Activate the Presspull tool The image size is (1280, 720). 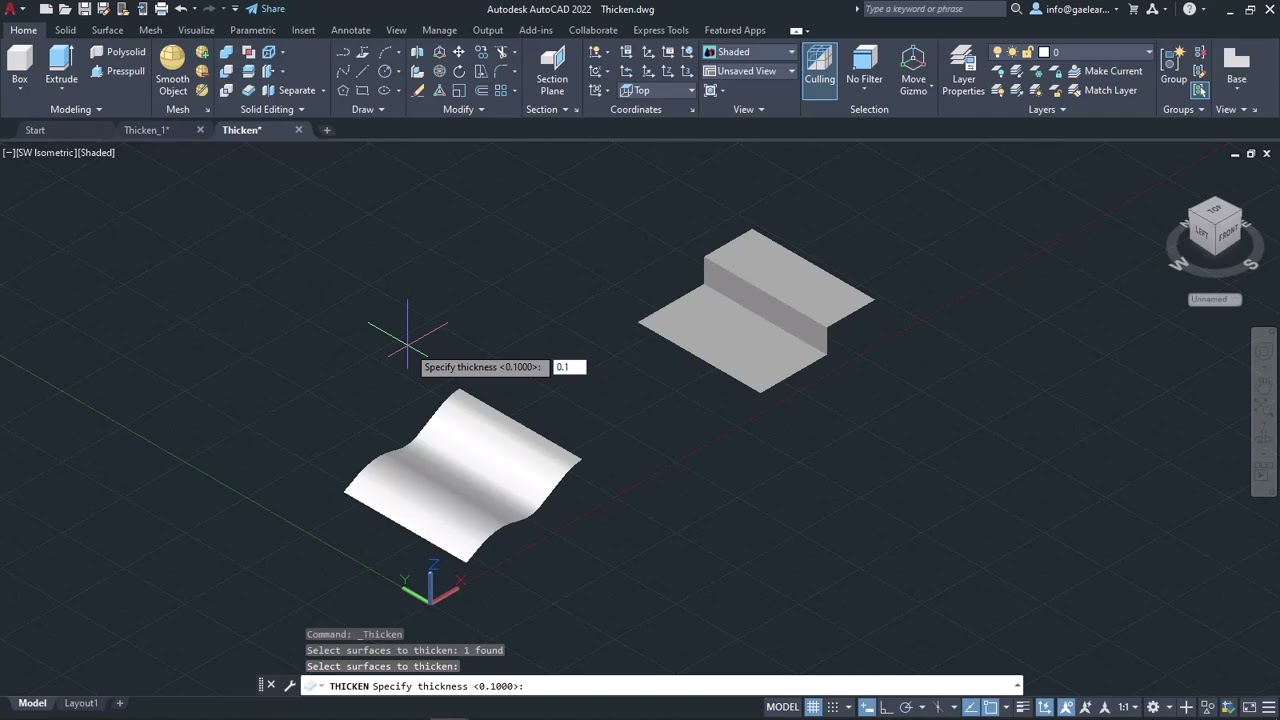coord(118,71)
